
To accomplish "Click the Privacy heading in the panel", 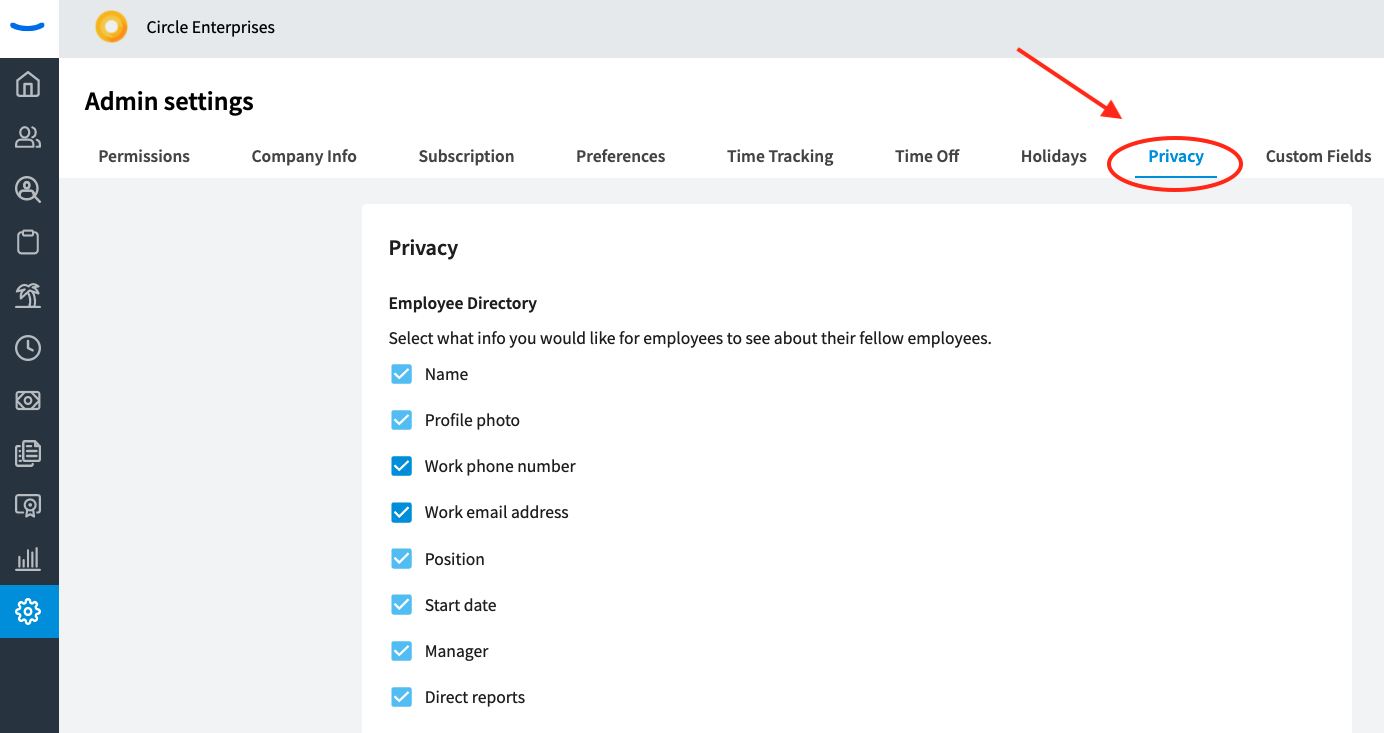I will tap(423, 248).
